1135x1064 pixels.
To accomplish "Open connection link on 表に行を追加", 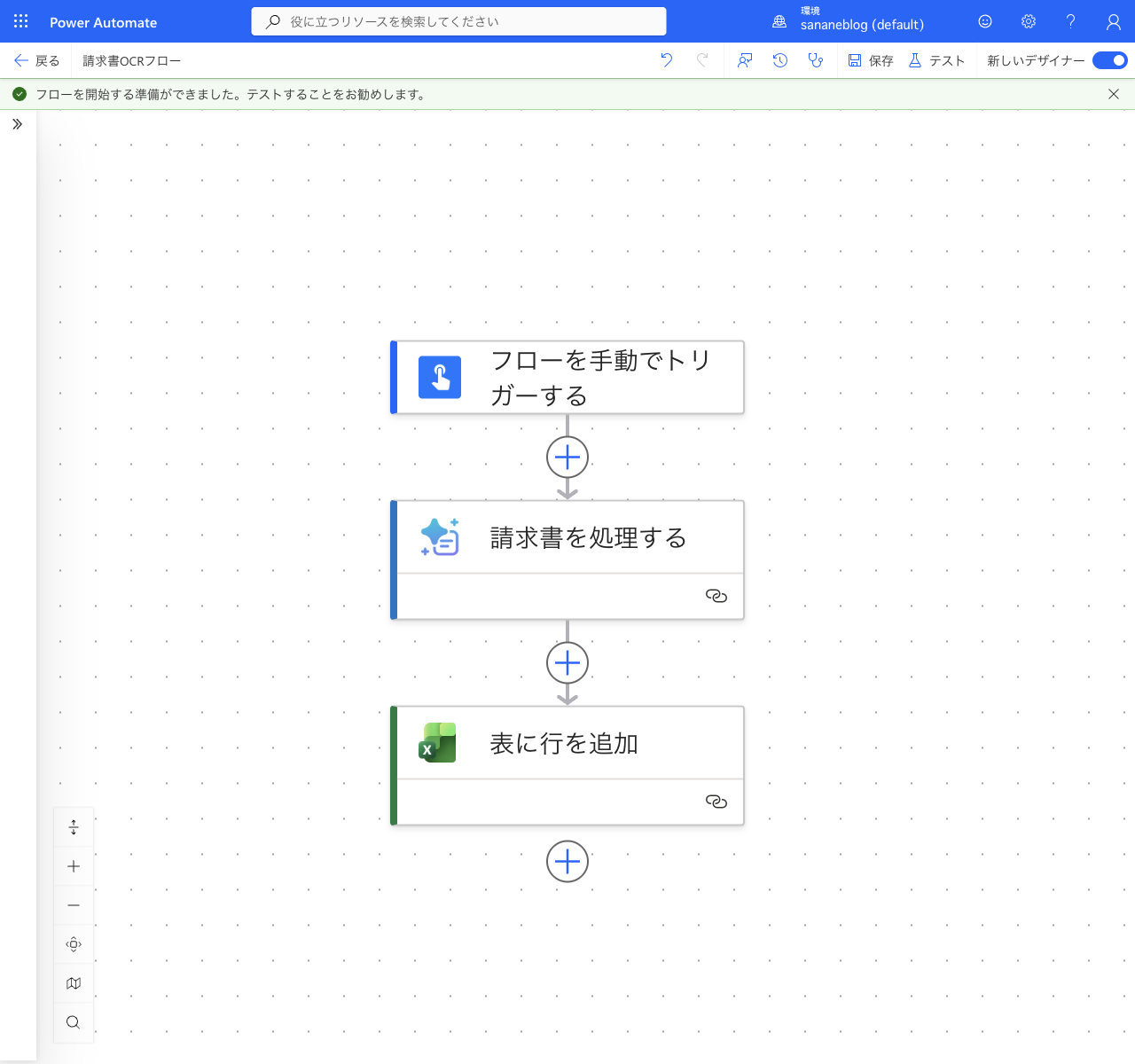I will 716,802.
